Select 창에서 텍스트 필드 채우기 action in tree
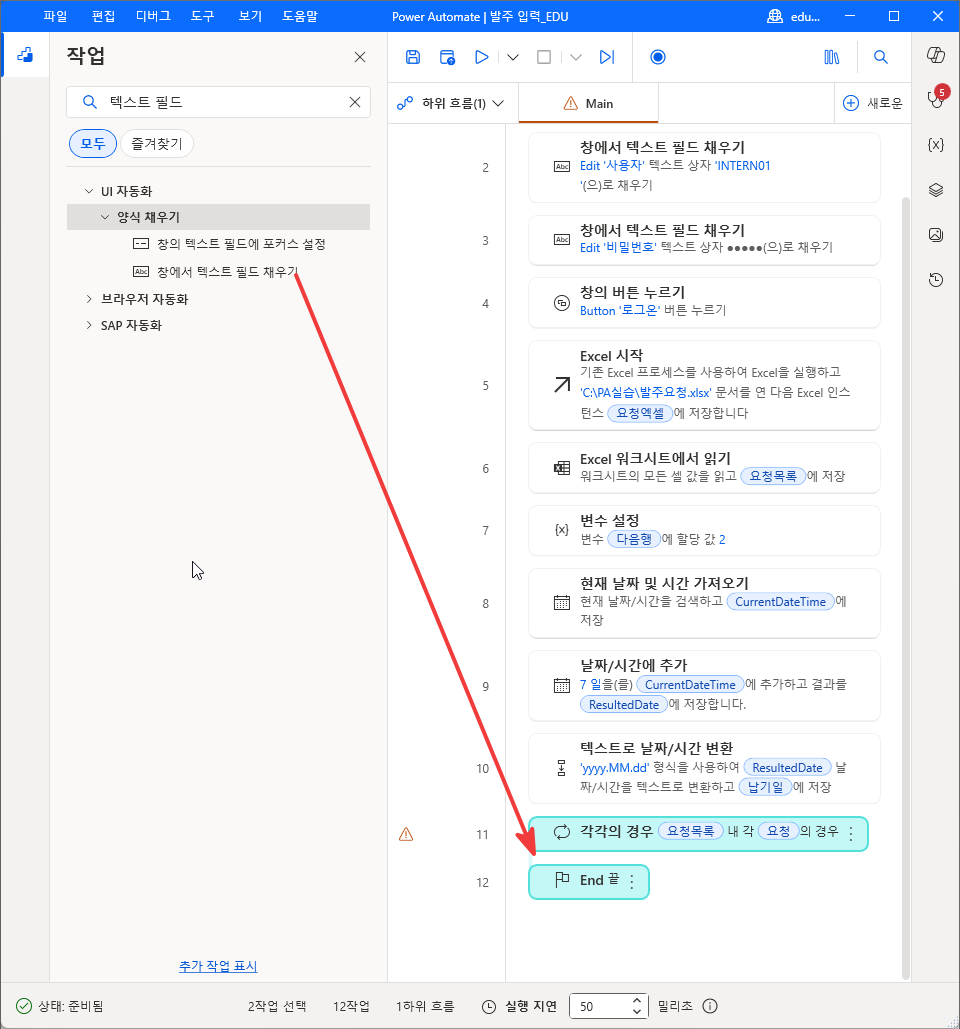960x1029 pixels. (215, 272)
